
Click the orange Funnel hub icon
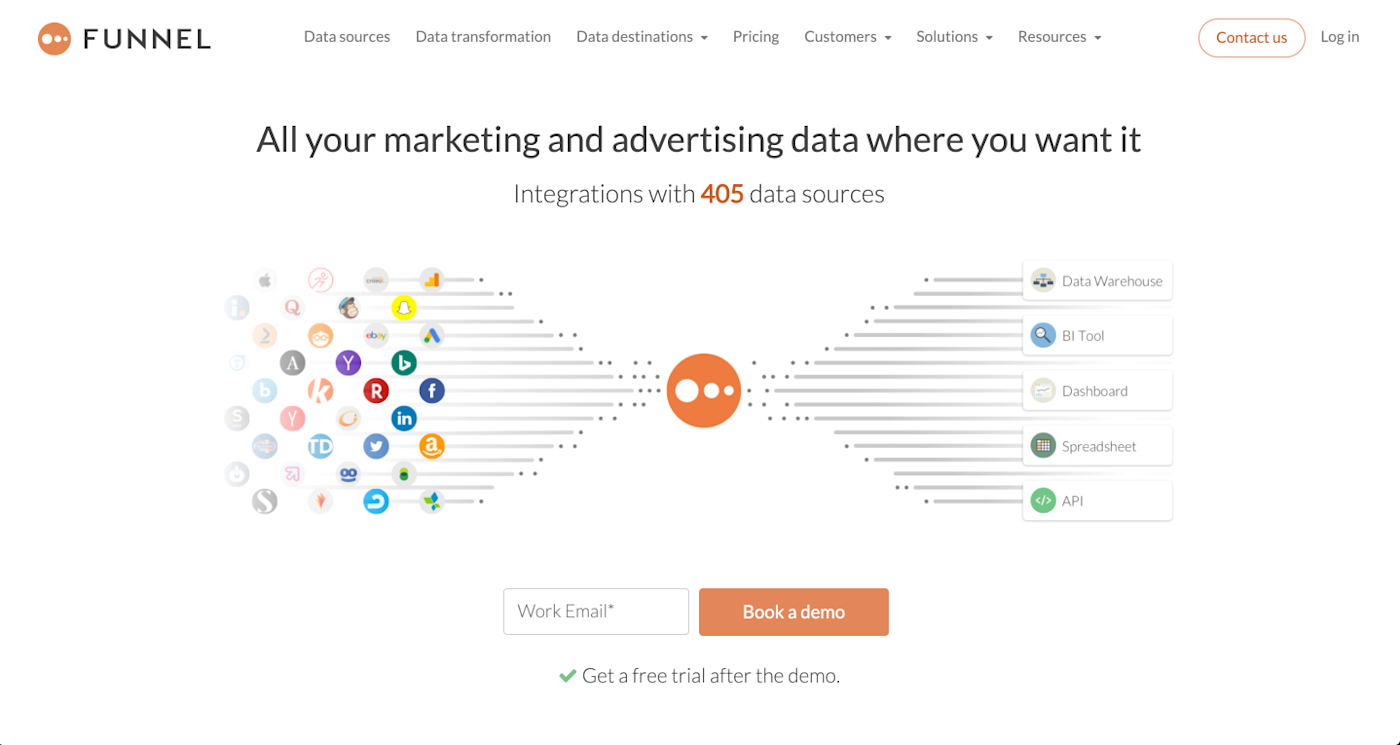(x=703, y=390)
